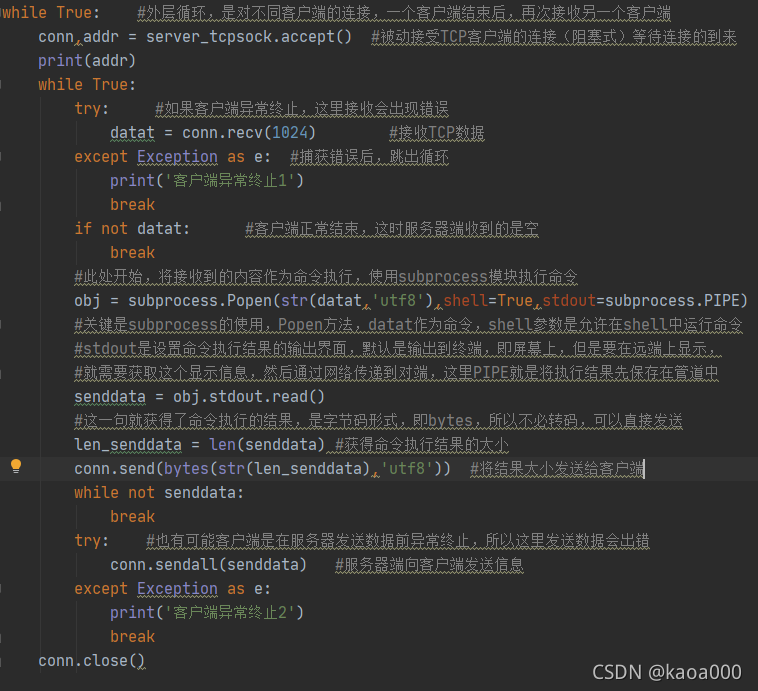Collapse the last except Exception block fold marker
The image size is (758, 691).
tap(1, 588)
